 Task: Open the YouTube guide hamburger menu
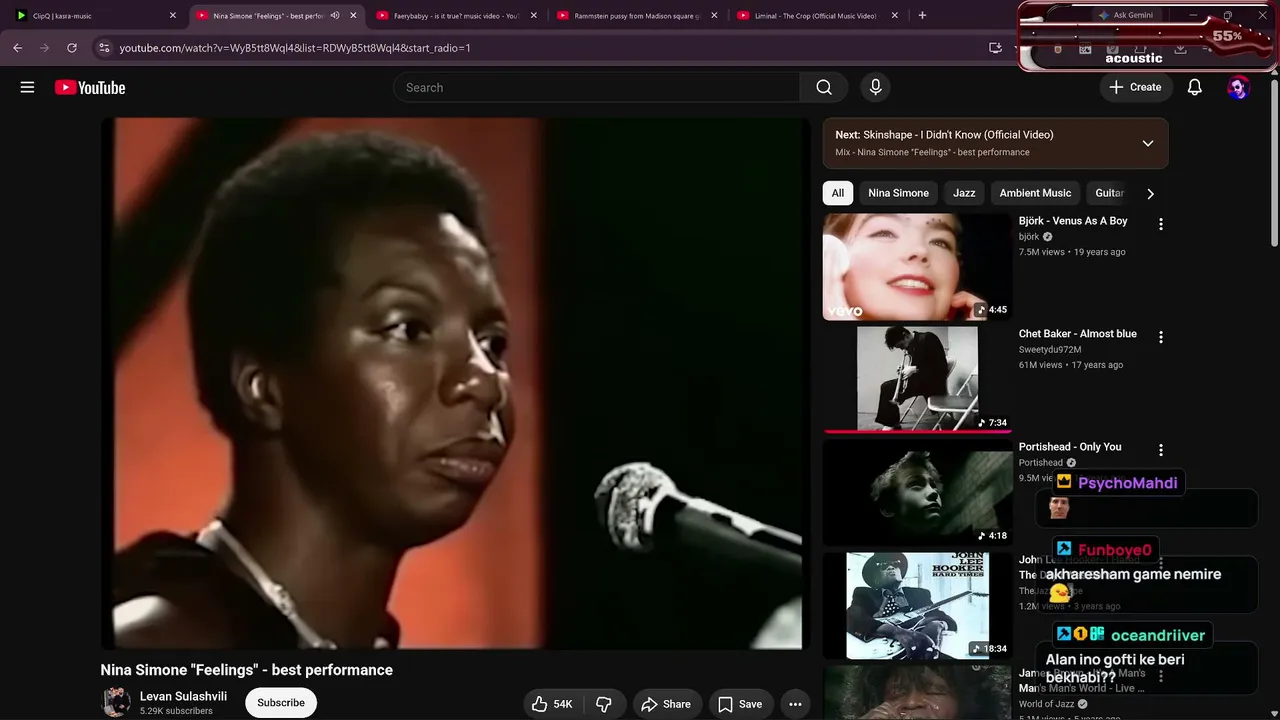(x=27, y=87)
